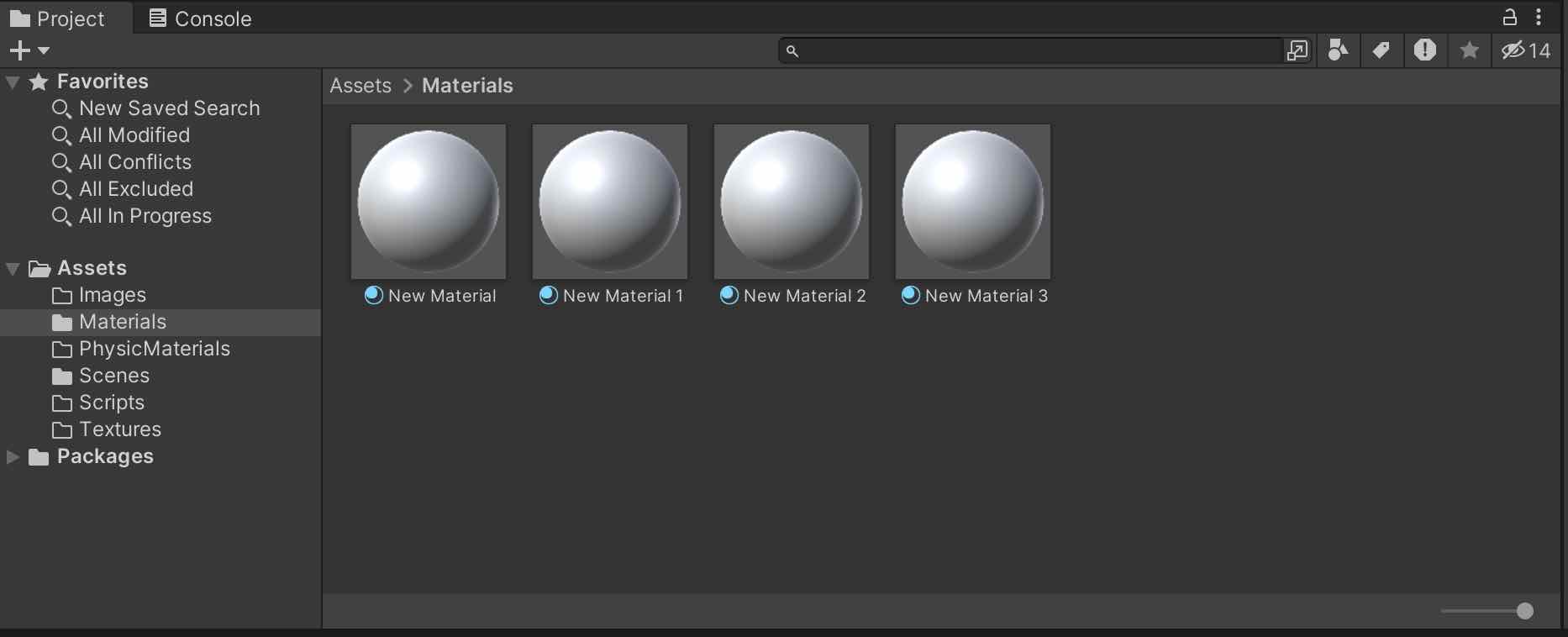Screen dimensions: 1568x637
Task: Select the All Modified saved search
Action: point(134,135)
